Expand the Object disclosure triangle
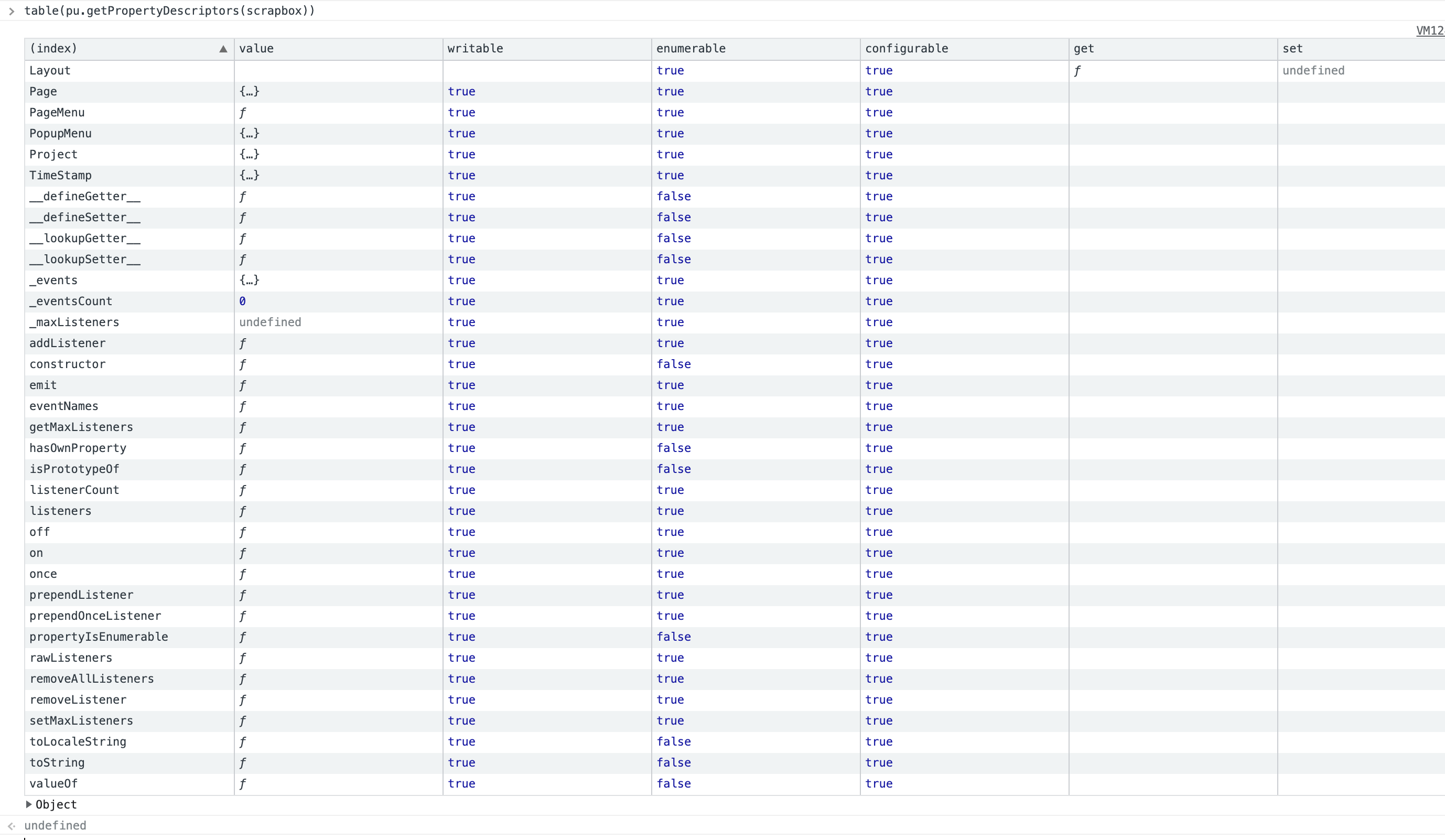1445x840 pixels. point(29,804)
